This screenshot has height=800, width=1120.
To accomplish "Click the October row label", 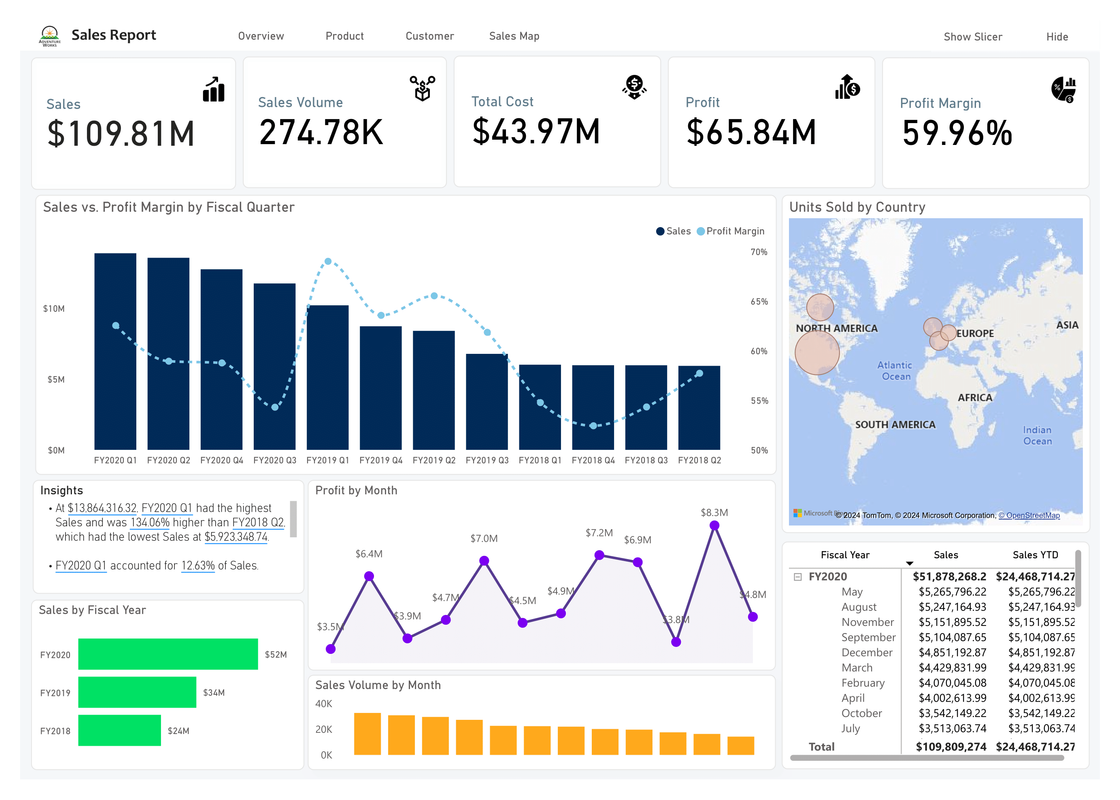I will coord(861,713).
